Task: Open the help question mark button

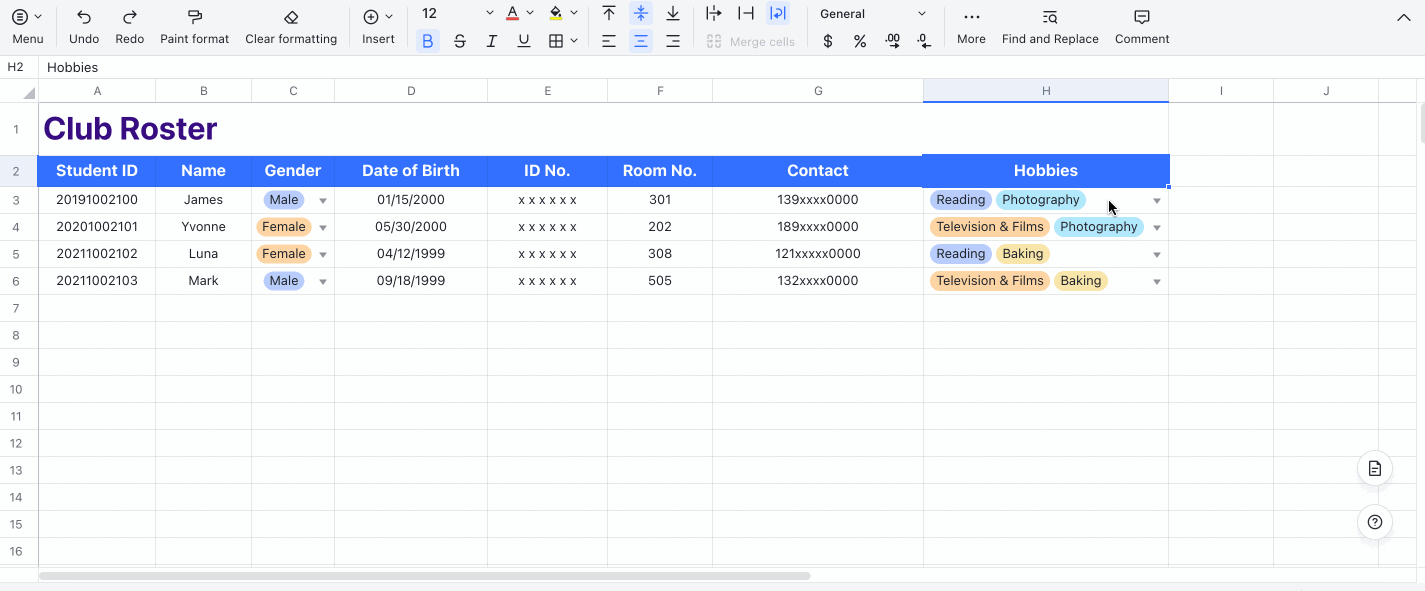Action: (1375, 522)
